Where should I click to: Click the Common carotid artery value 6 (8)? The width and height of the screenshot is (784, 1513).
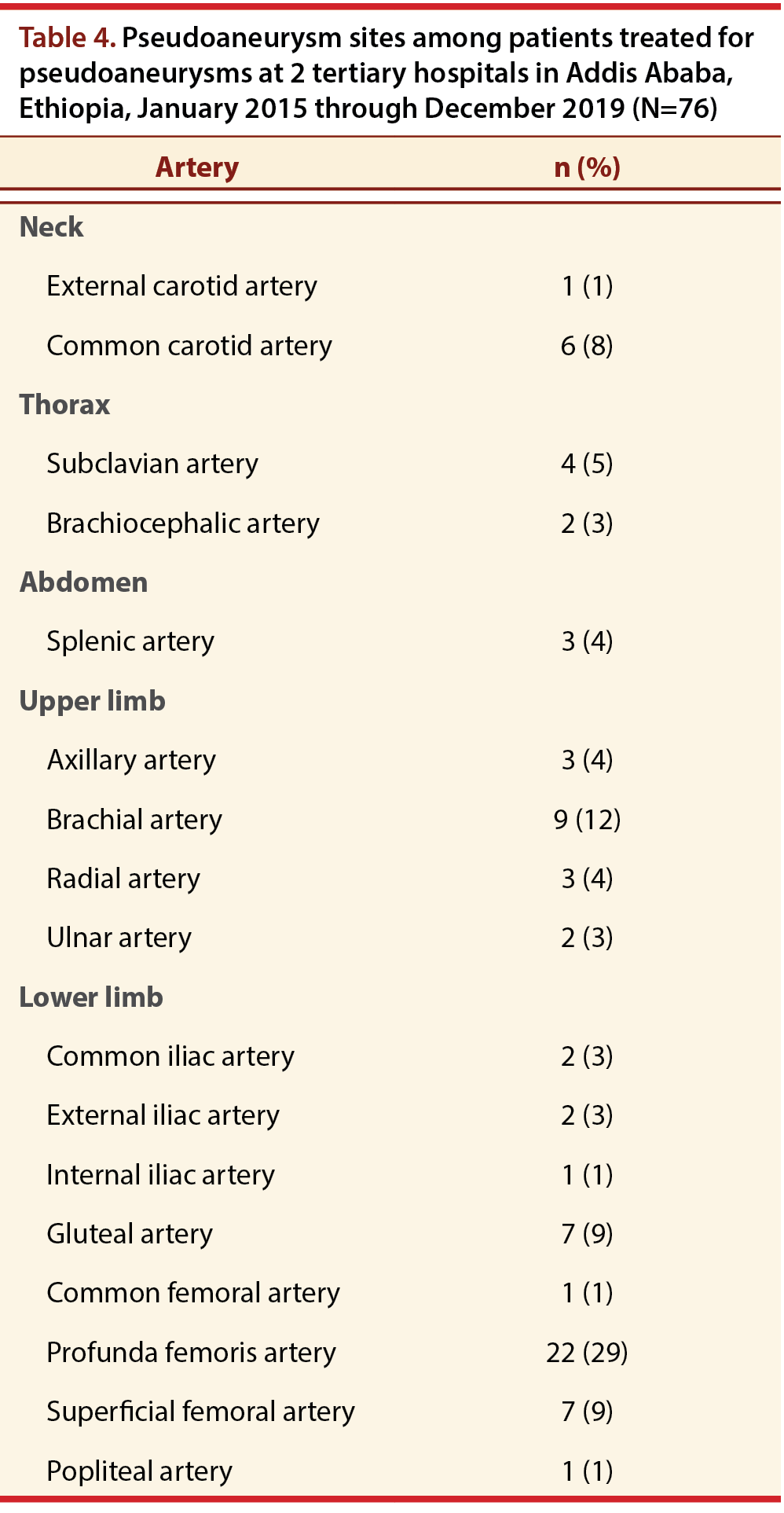(x=587, y=345)
